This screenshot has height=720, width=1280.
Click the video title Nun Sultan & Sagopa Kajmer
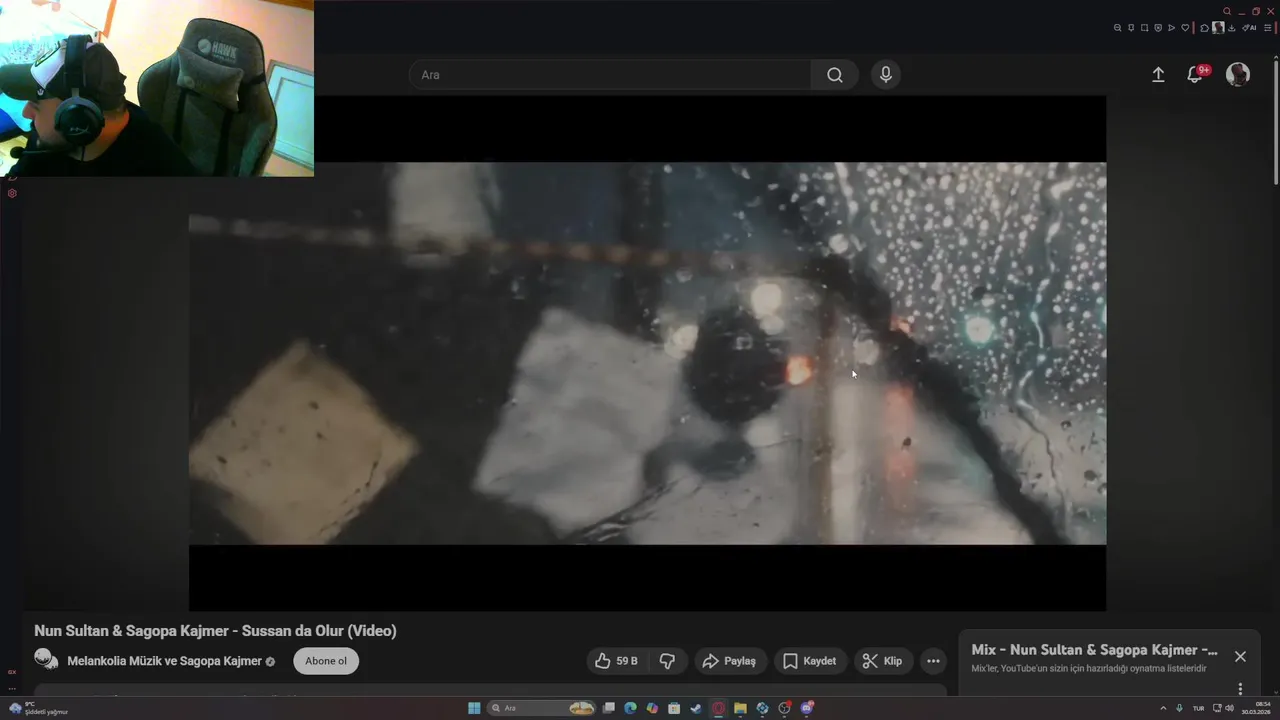[x=215, y=631]
